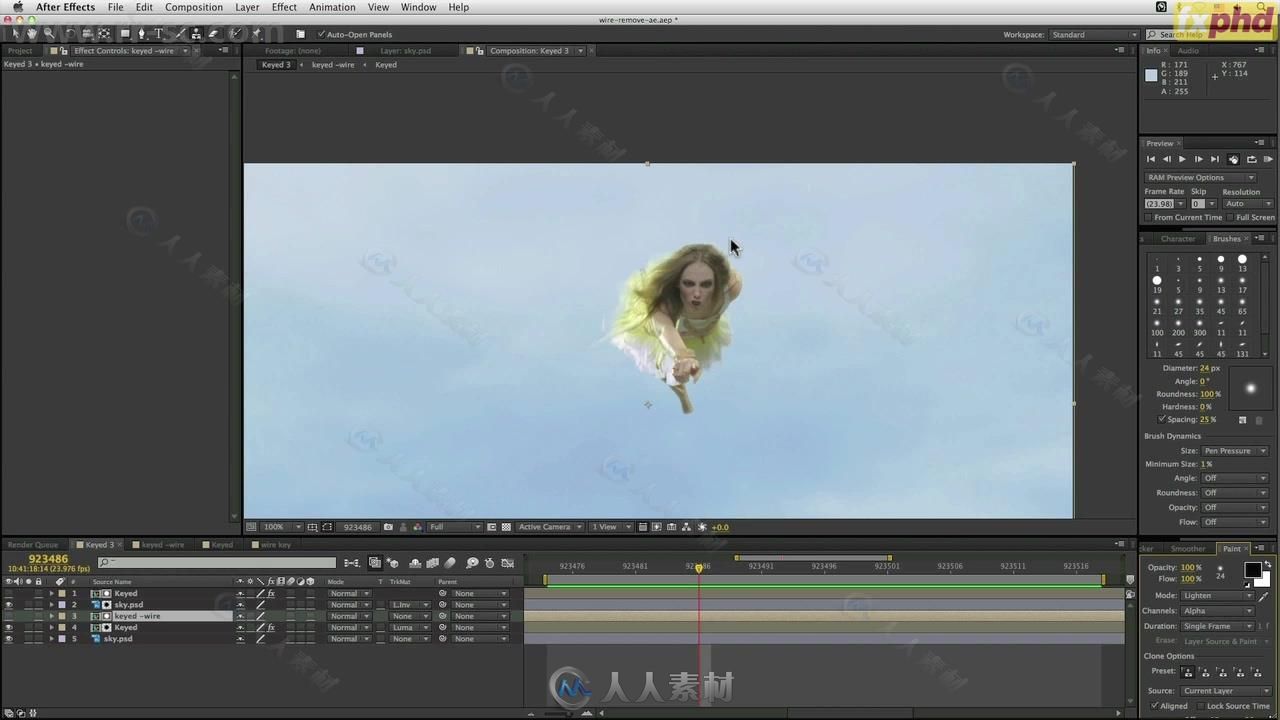Toggle the Draft 3D button in timeline

coord(393,563)
